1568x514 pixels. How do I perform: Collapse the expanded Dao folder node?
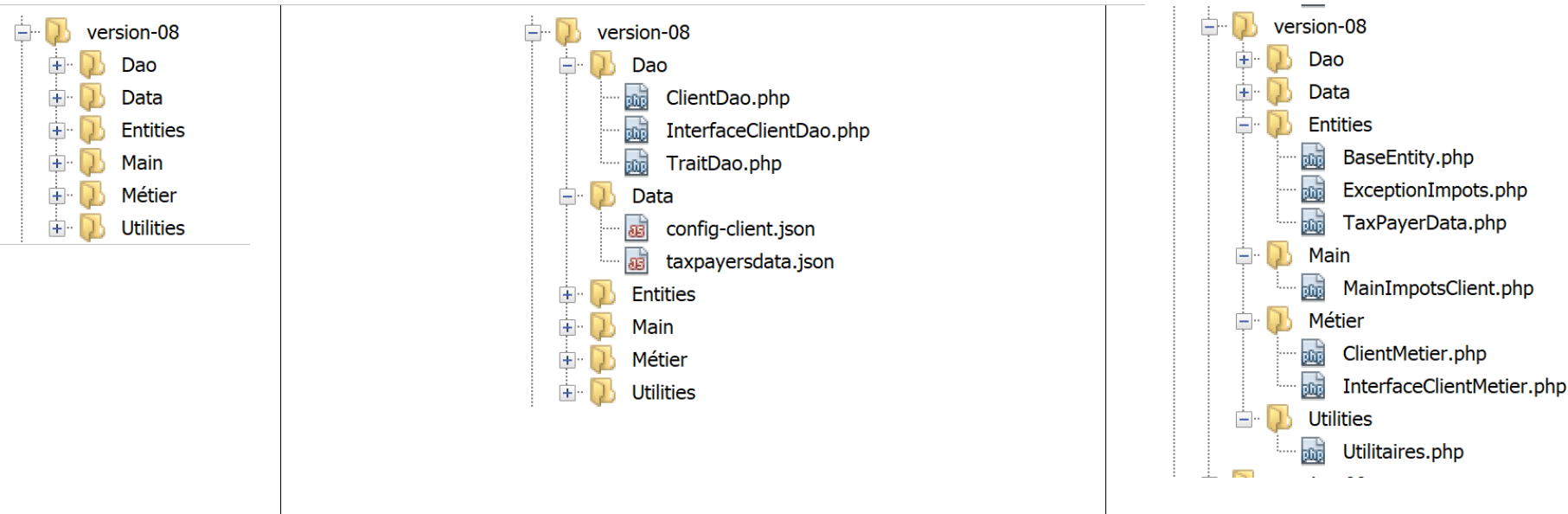tap(567, 66)
